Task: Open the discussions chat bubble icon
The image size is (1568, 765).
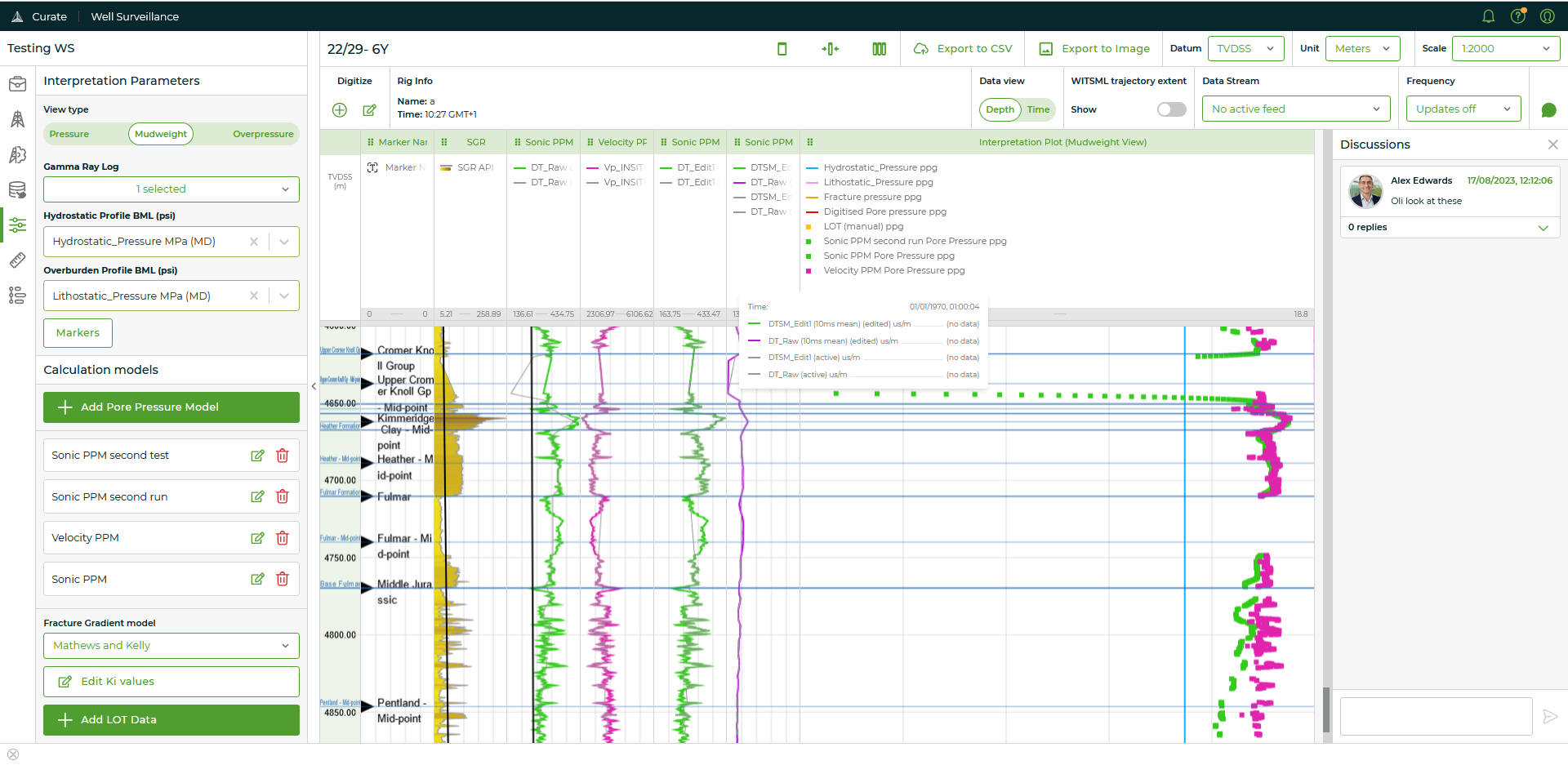Action: 1548,109
